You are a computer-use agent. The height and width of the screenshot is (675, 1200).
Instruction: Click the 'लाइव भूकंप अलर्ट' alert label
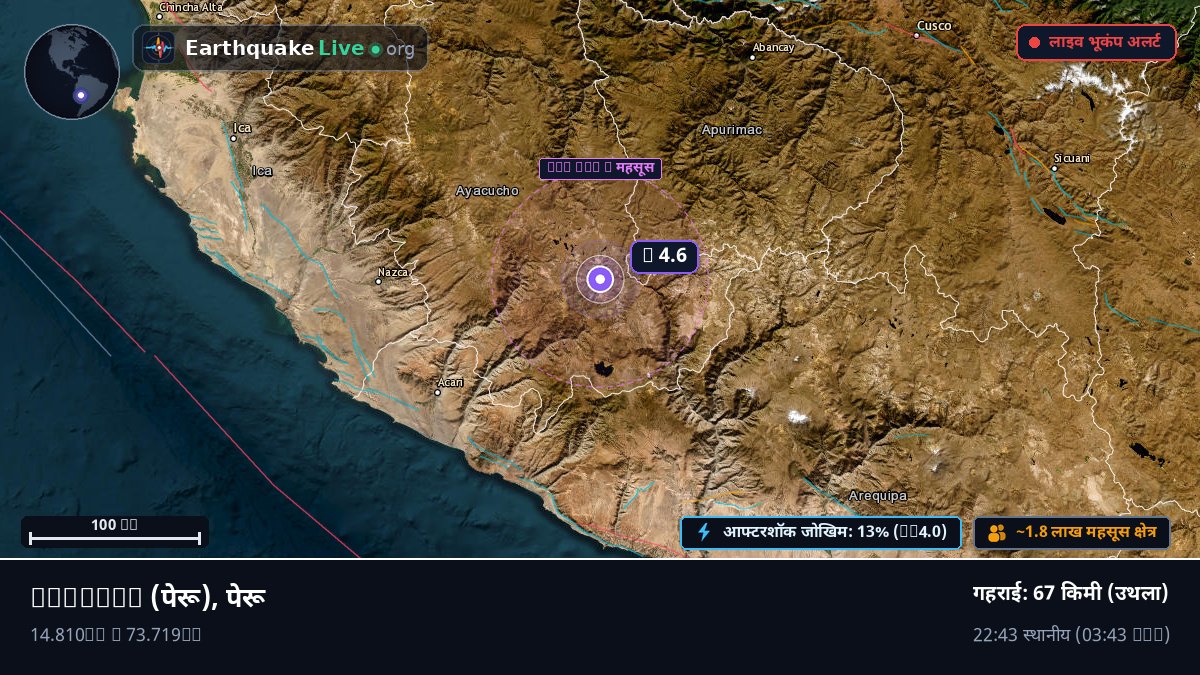1105,43
